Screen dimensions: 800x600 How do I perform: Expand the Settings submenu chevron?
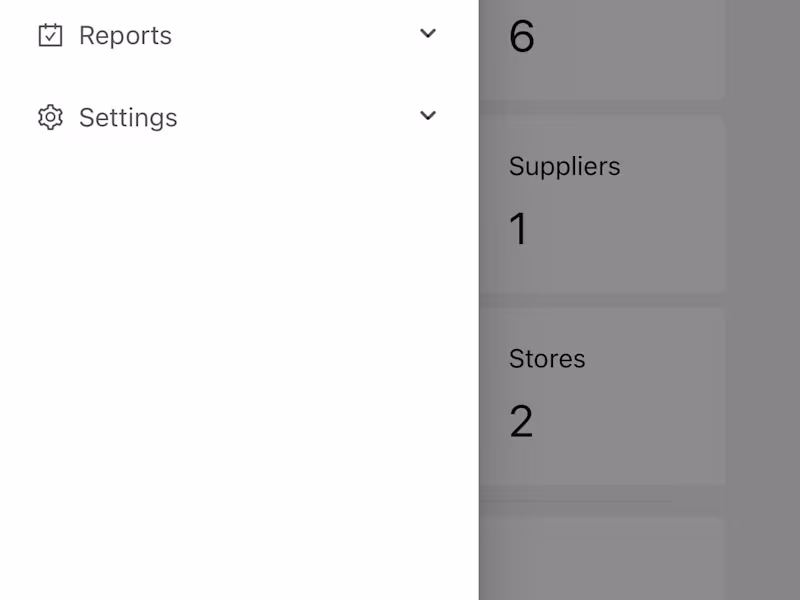(428, 116)
